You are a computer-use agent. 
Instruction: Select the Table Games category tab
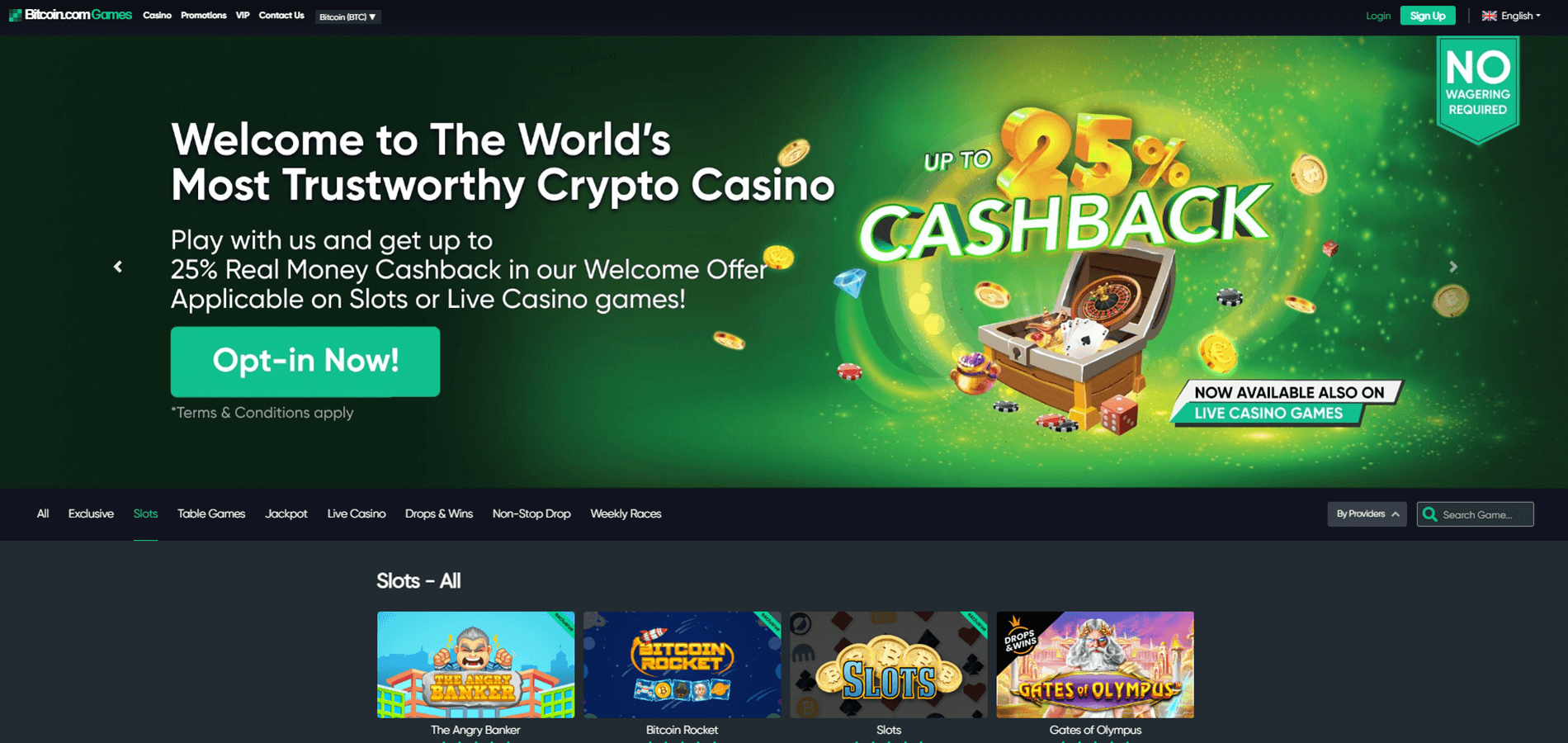pyautogui.click(x=211, y=513)
